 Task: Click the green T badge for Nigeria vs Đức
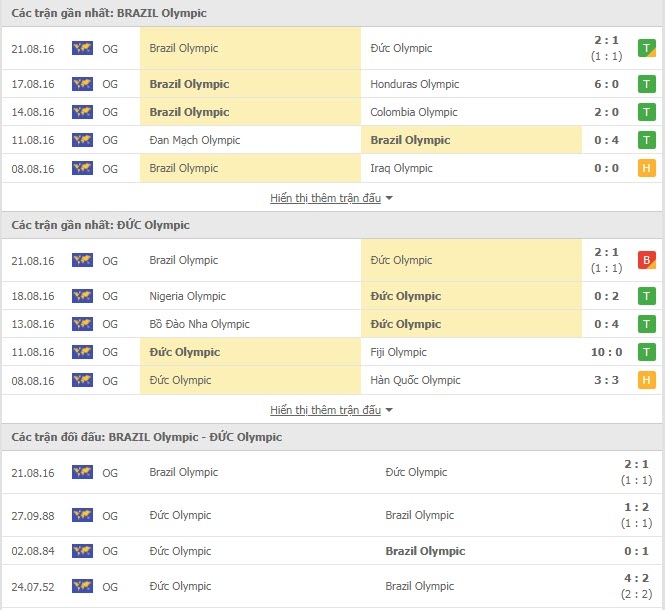pos(646,296)
